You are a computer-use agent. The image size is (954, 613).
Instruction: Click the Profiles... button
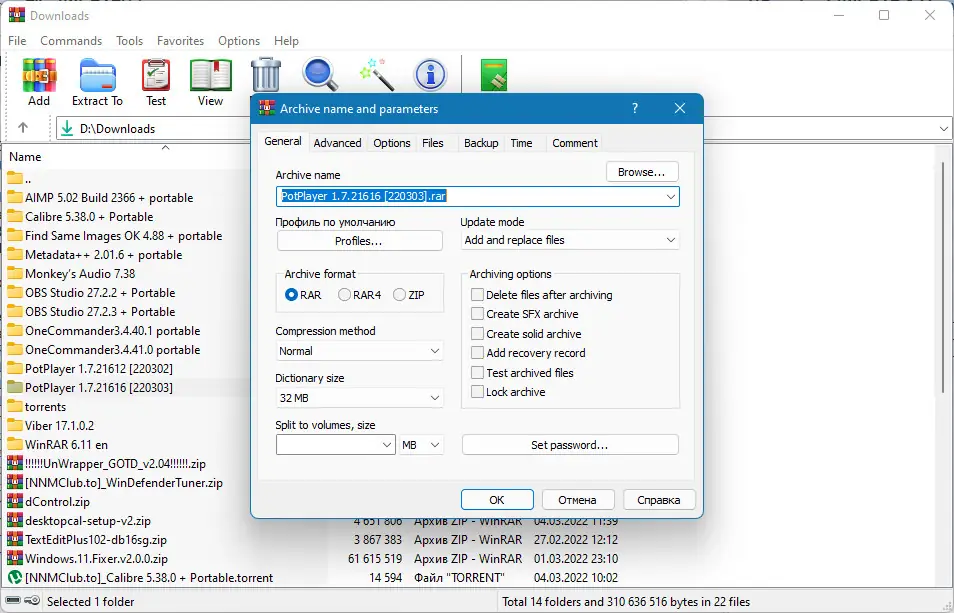[359, 241]
